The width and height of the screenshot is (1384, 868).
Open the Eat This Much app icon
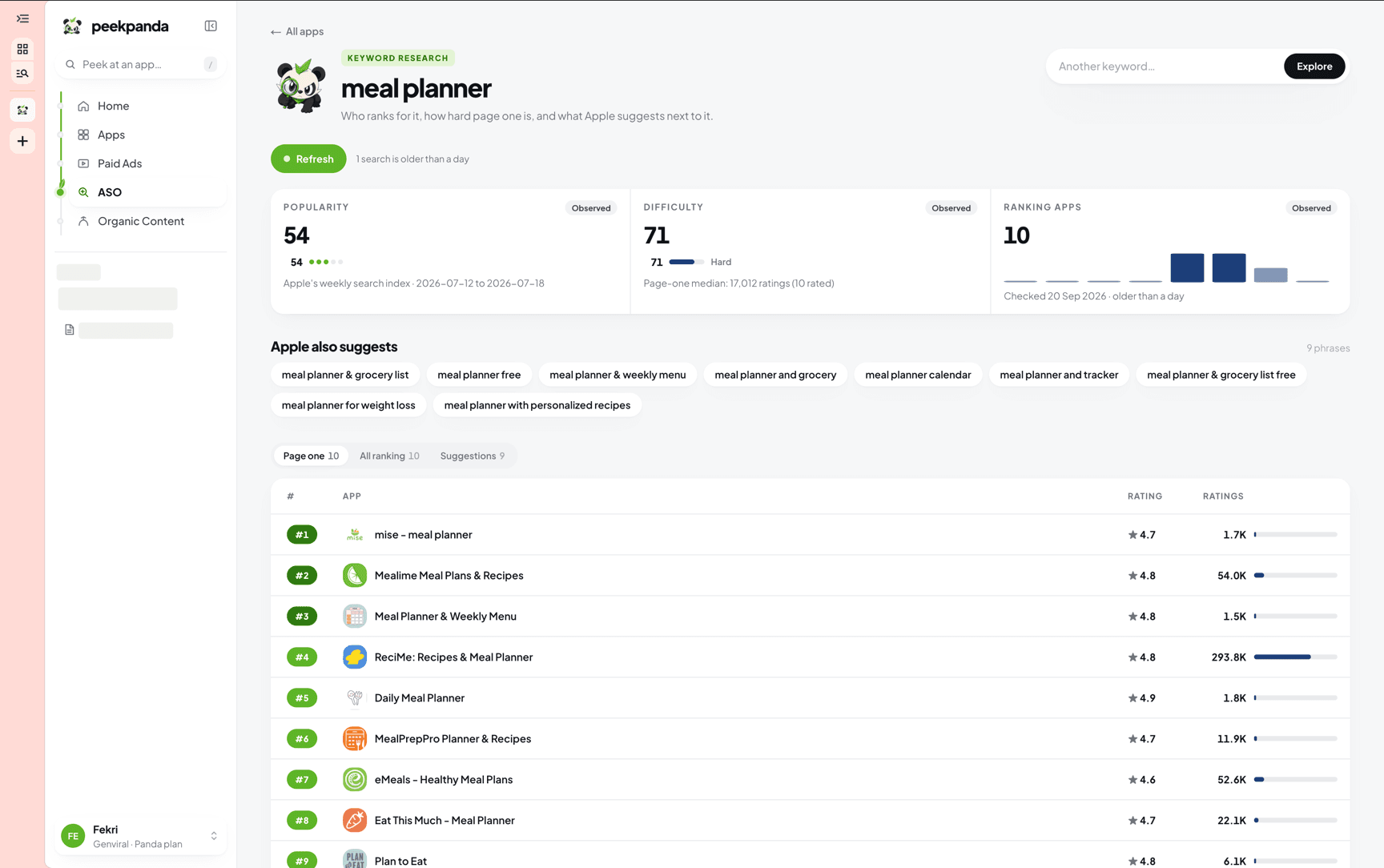pos(355,820)
